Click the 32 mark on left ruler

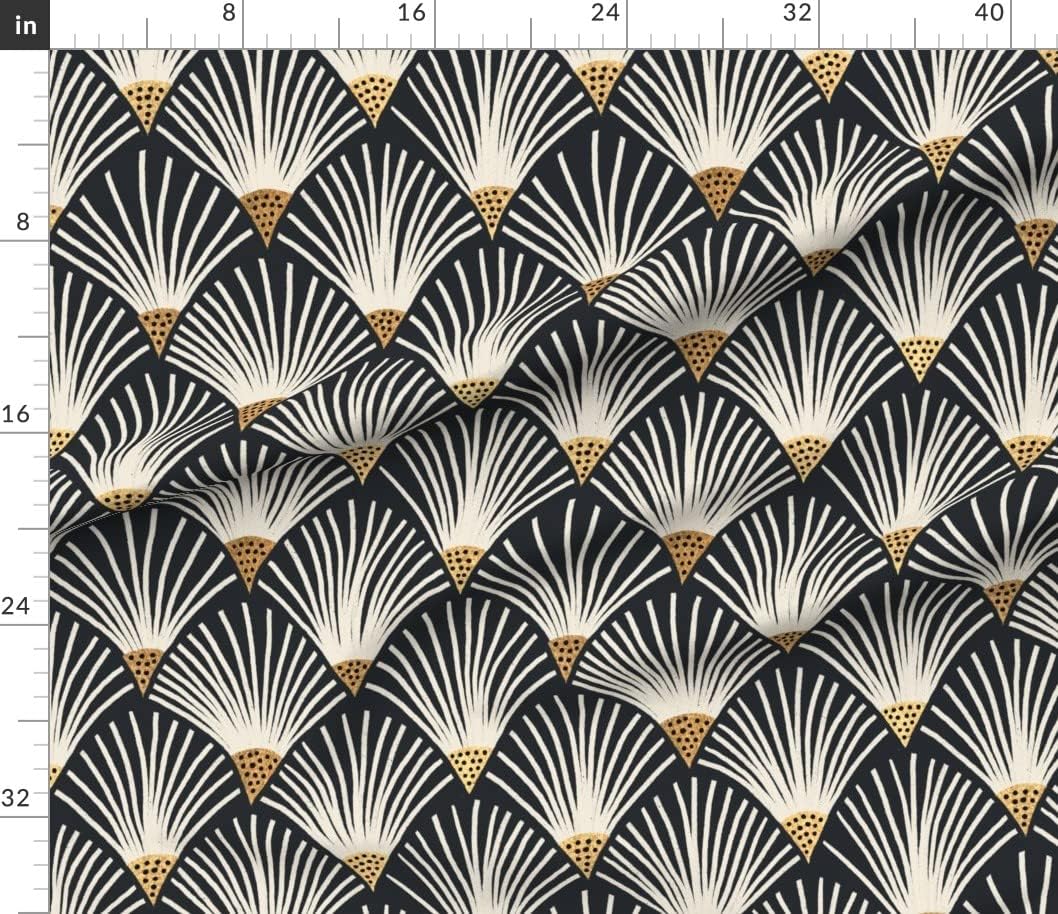tap(16, 798)
